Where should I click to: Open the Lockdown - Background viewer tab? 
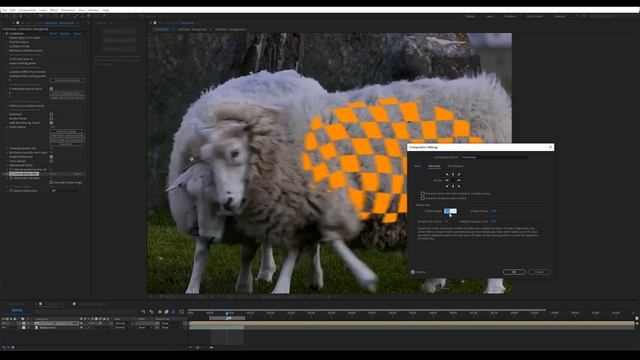pyautogui.click(x=192, y=29)
